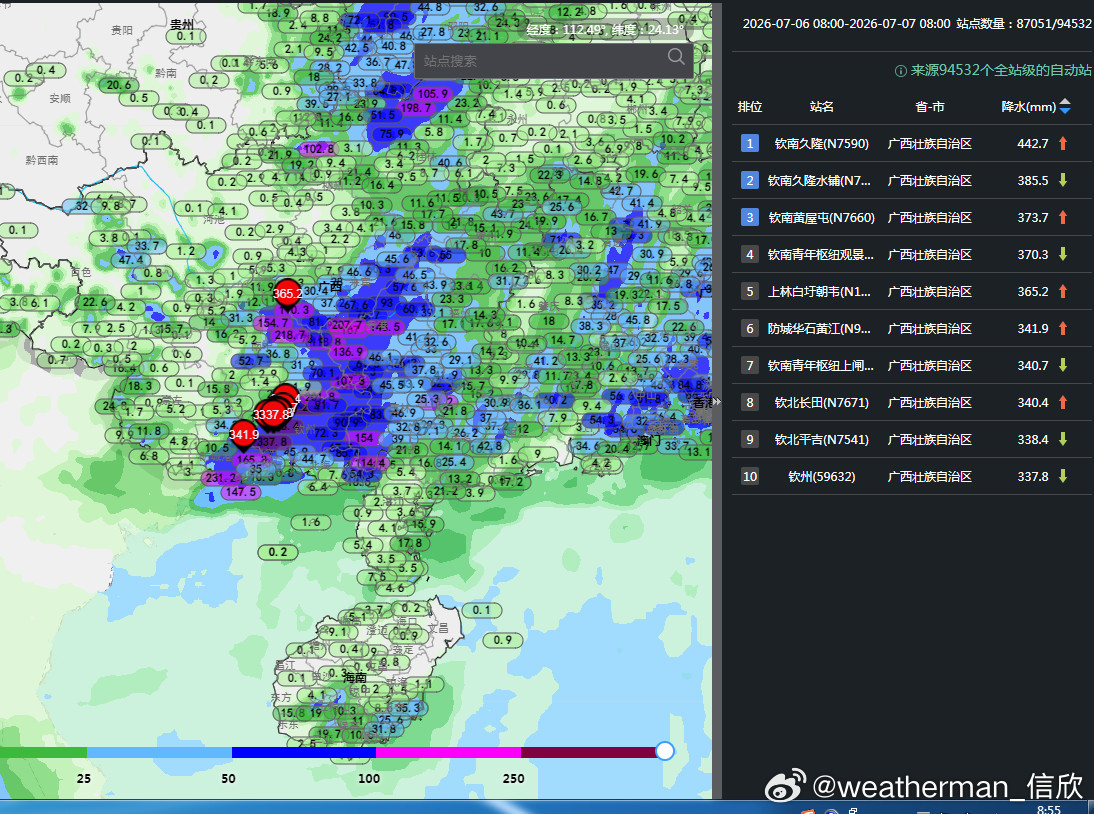Focus the 站点搜索 search field
1094x814 pixels.
553,61
